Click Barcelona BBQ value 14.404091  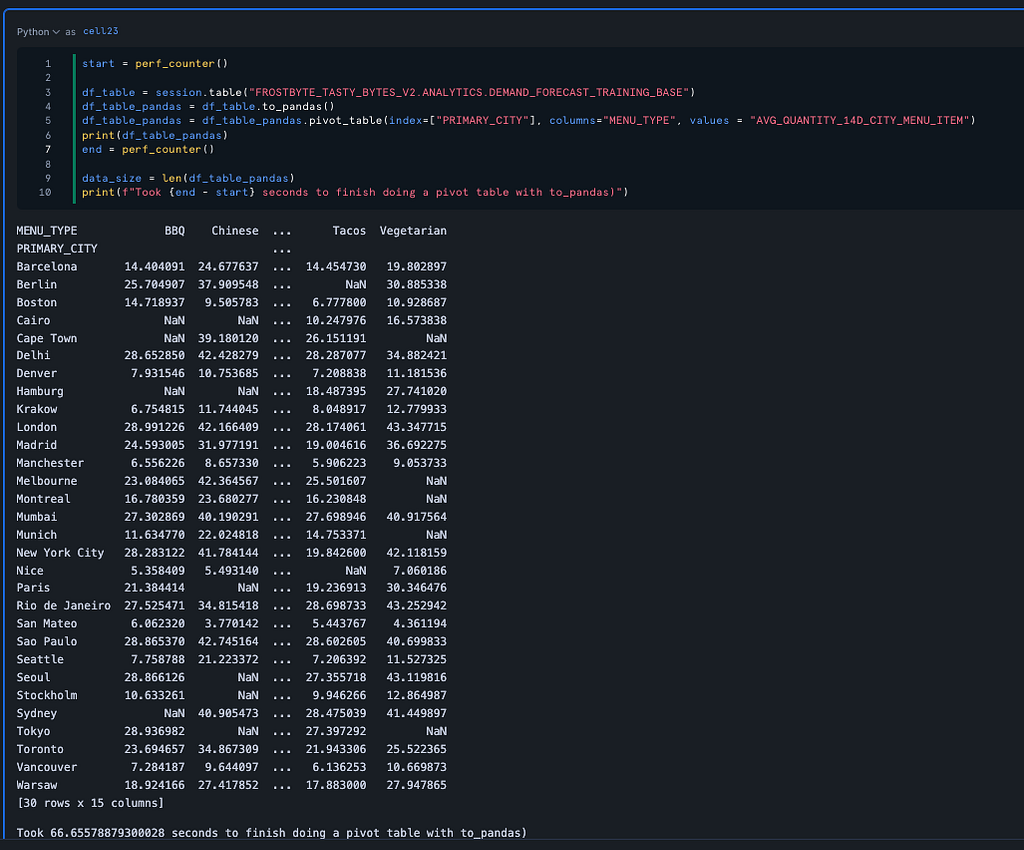pos(155,266)
